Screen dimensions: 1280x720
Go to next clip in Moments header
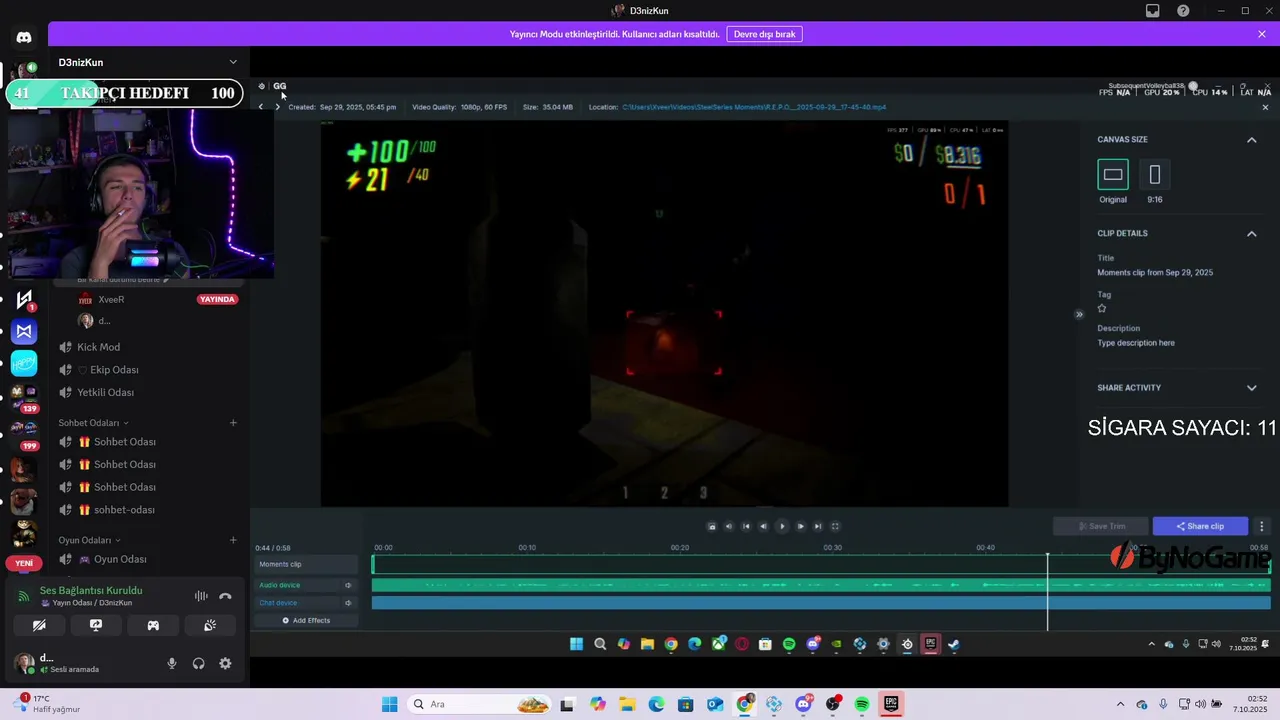277,107
